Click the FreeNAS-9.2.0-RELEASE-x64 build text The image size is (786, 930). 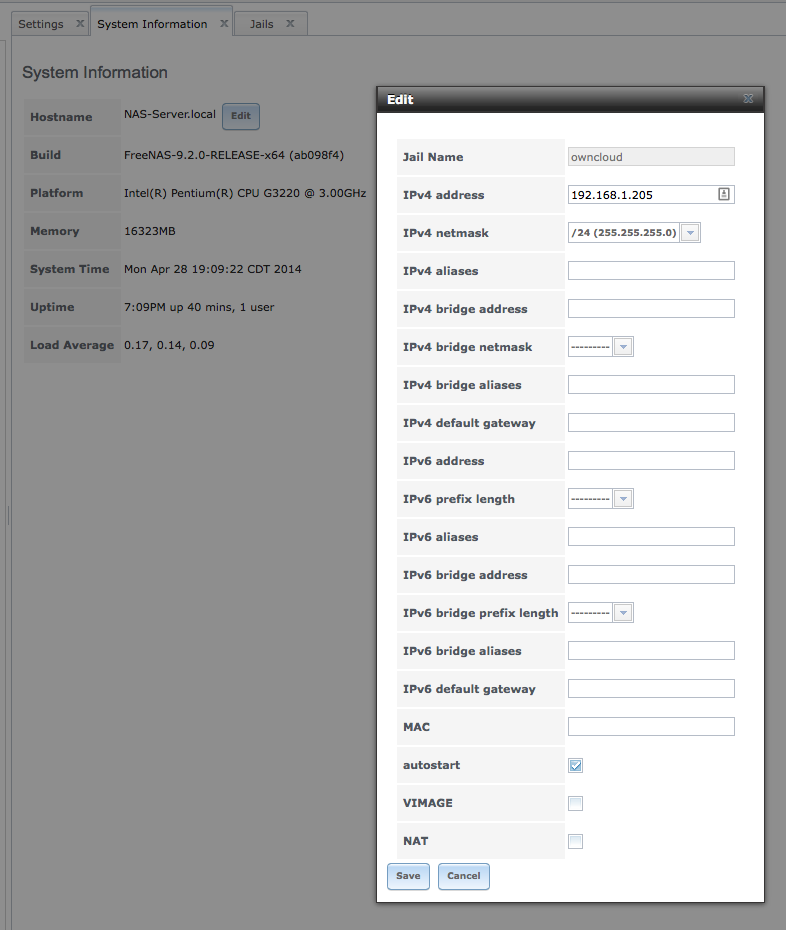pyautogui.click(x=234, y=155)
